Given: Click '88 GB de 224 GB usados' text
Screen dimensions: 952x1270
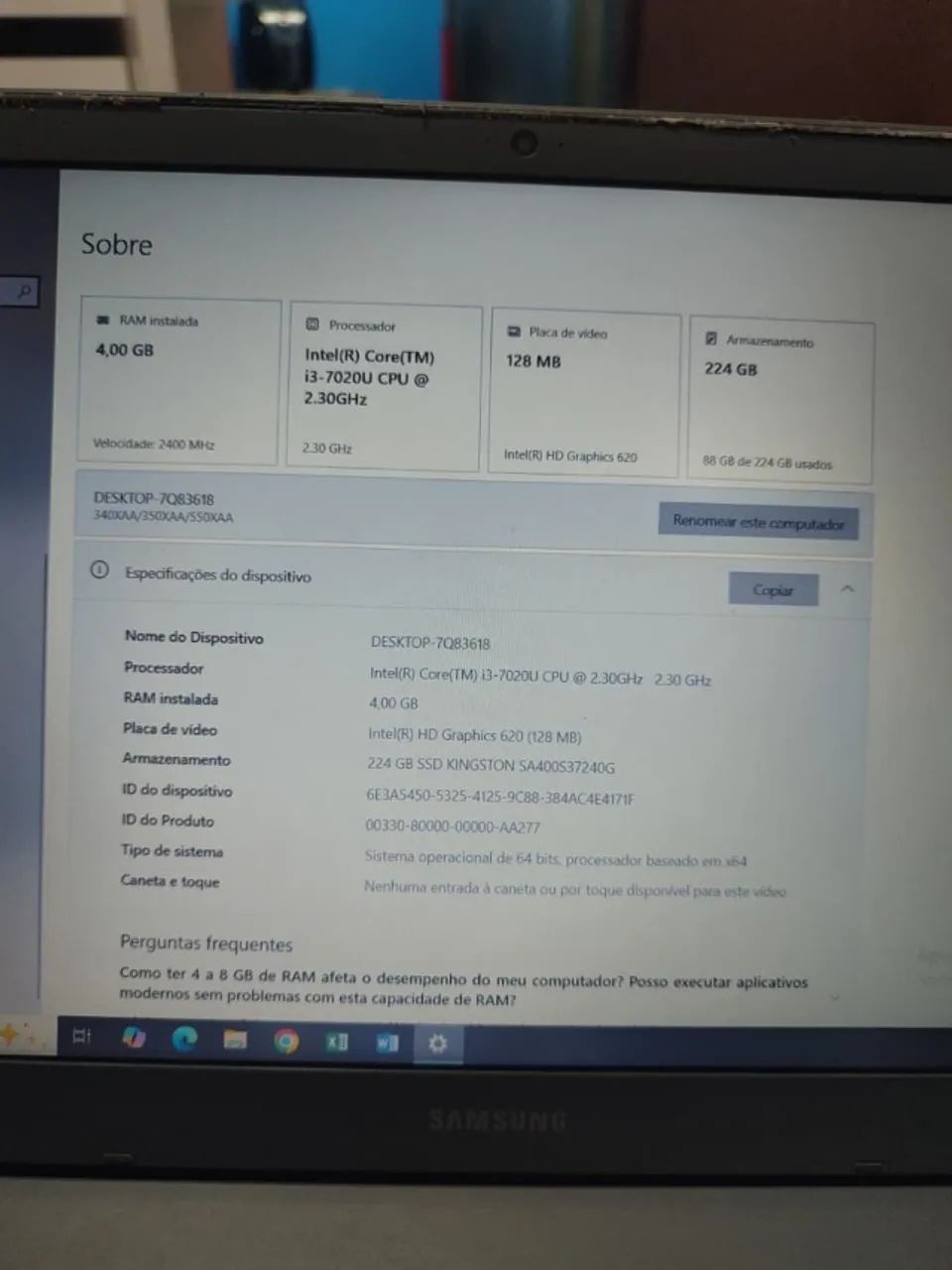Looking at the screenshot, I should click(x=768, y=462).
